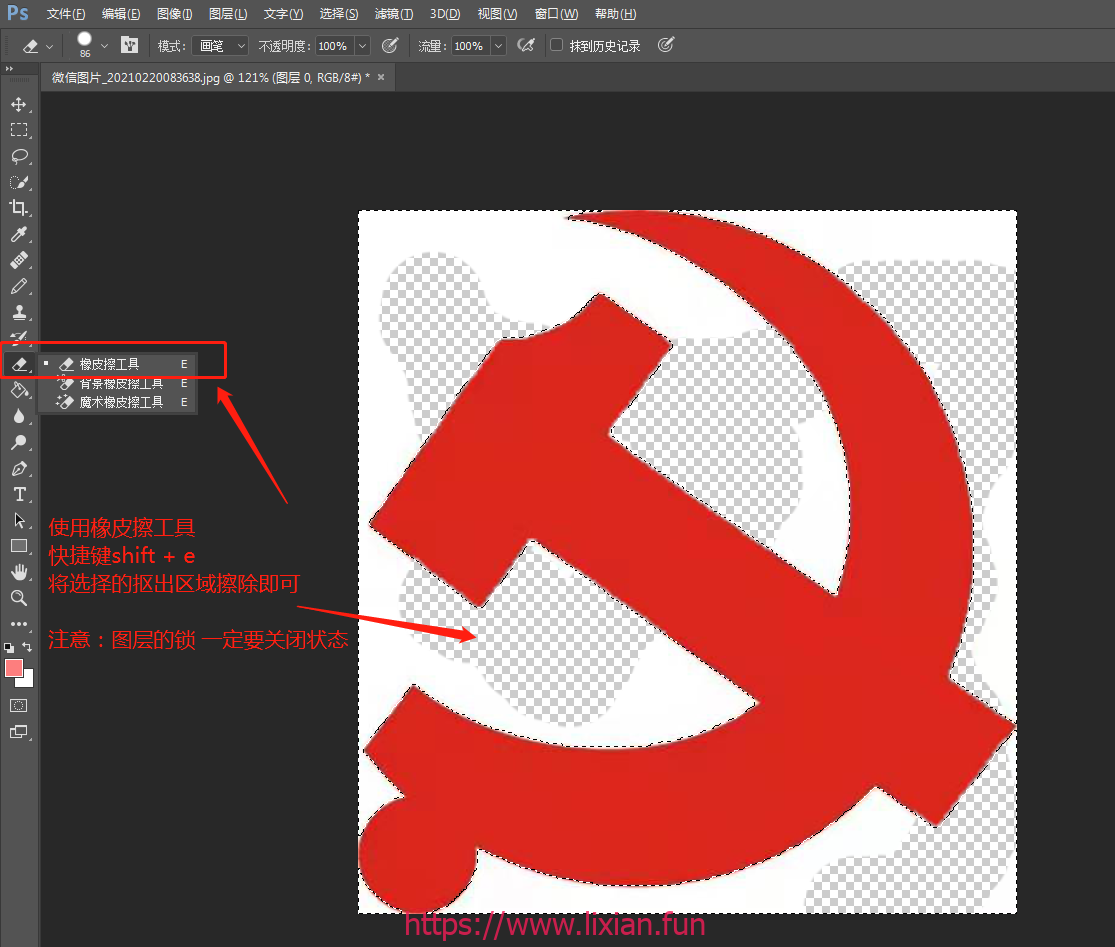Viewport: 1115px width, 947px height.
Task: Swap foreground and background colors
Action: (x=28, y=648)
